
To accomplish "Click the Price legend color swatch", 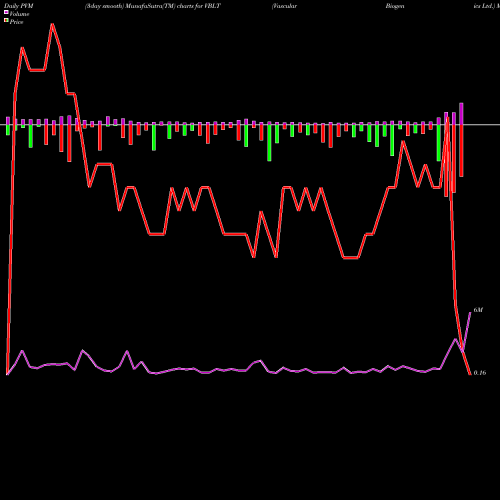I will click(x=6, y=20).
